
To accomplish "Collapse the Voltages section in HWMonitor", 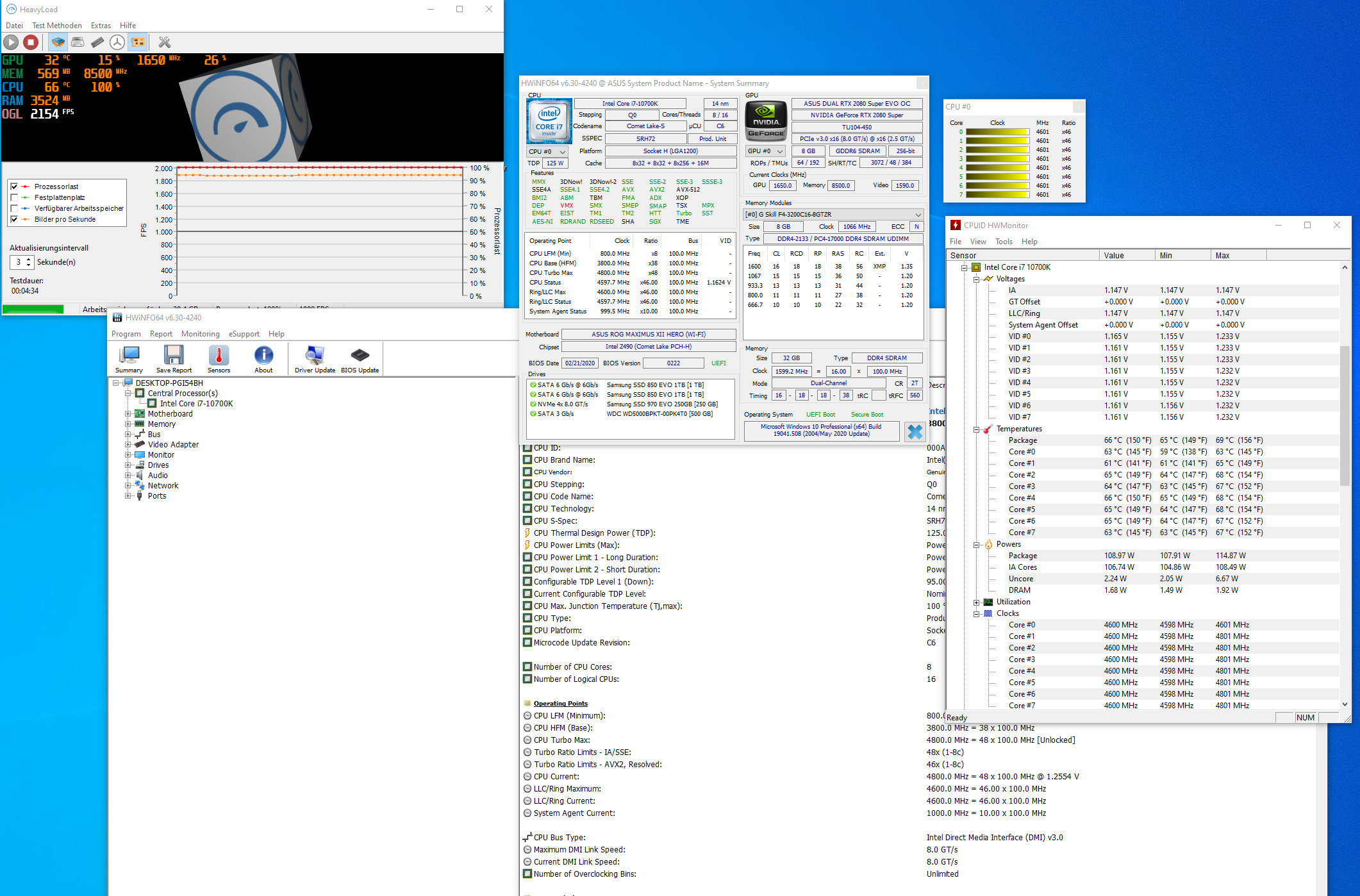I will tap(976, 279).
